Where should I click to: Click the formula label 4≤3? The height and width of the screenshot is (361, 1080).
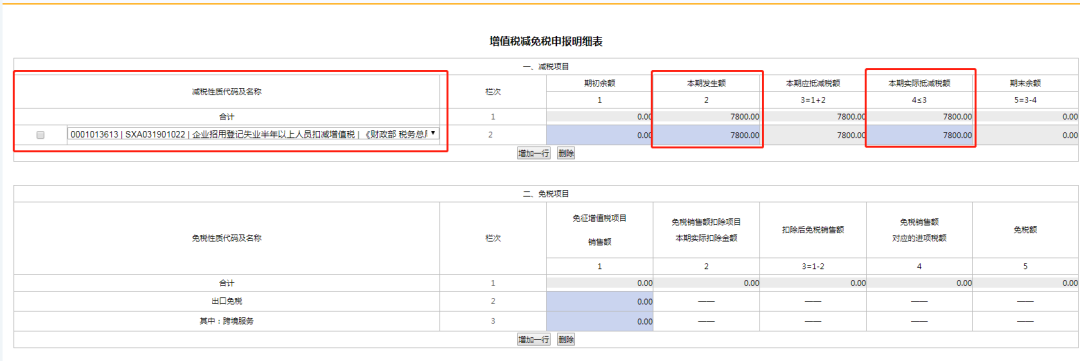(920, 100)
